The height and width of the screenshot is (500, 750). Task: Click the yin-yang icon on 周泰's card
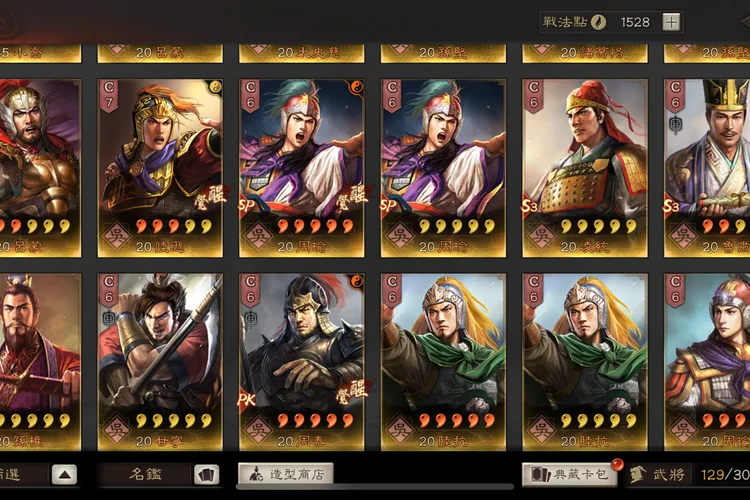pyautogui.click(x=356, y=281)
